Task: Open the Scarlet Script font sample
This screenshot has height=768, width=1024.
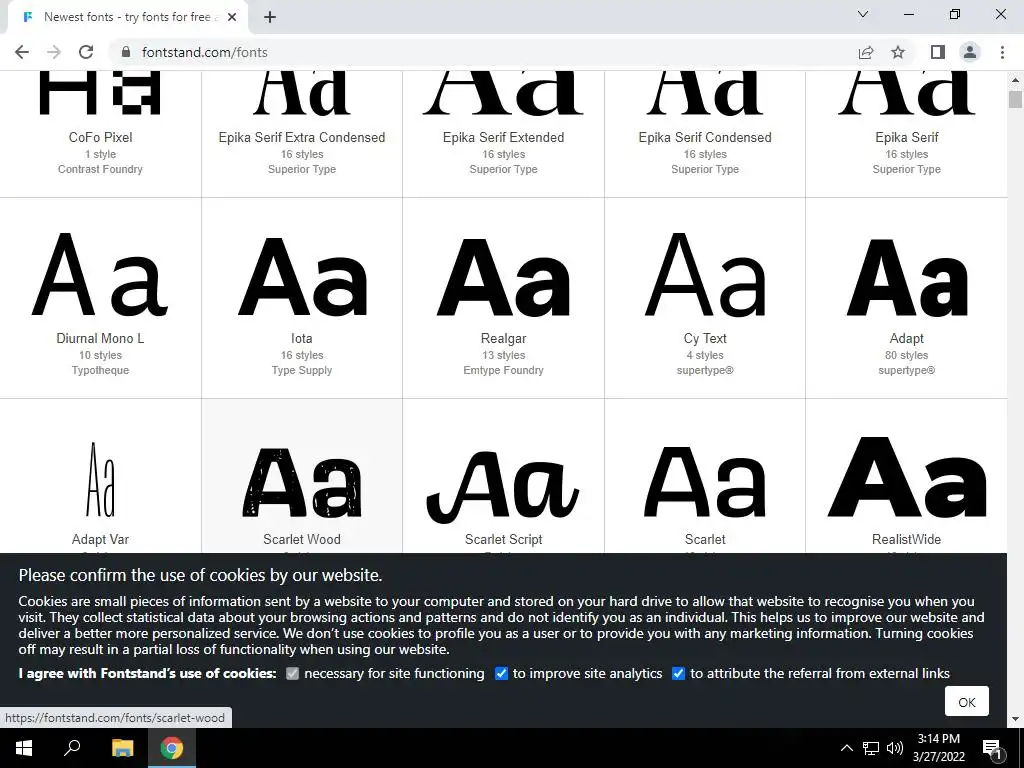Action: tap(504, 485)
